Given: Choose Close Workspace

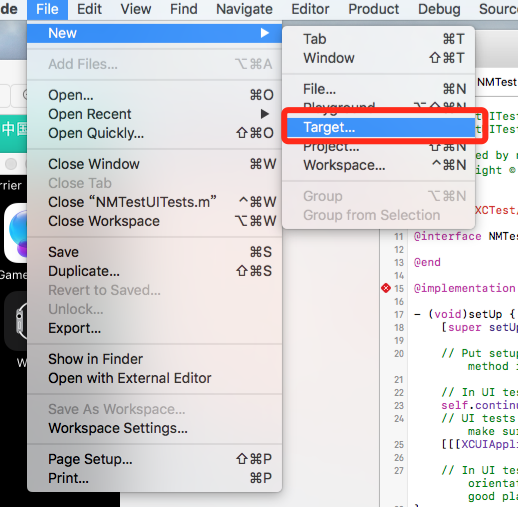Looking at the screenshot, I should [154, 221].
